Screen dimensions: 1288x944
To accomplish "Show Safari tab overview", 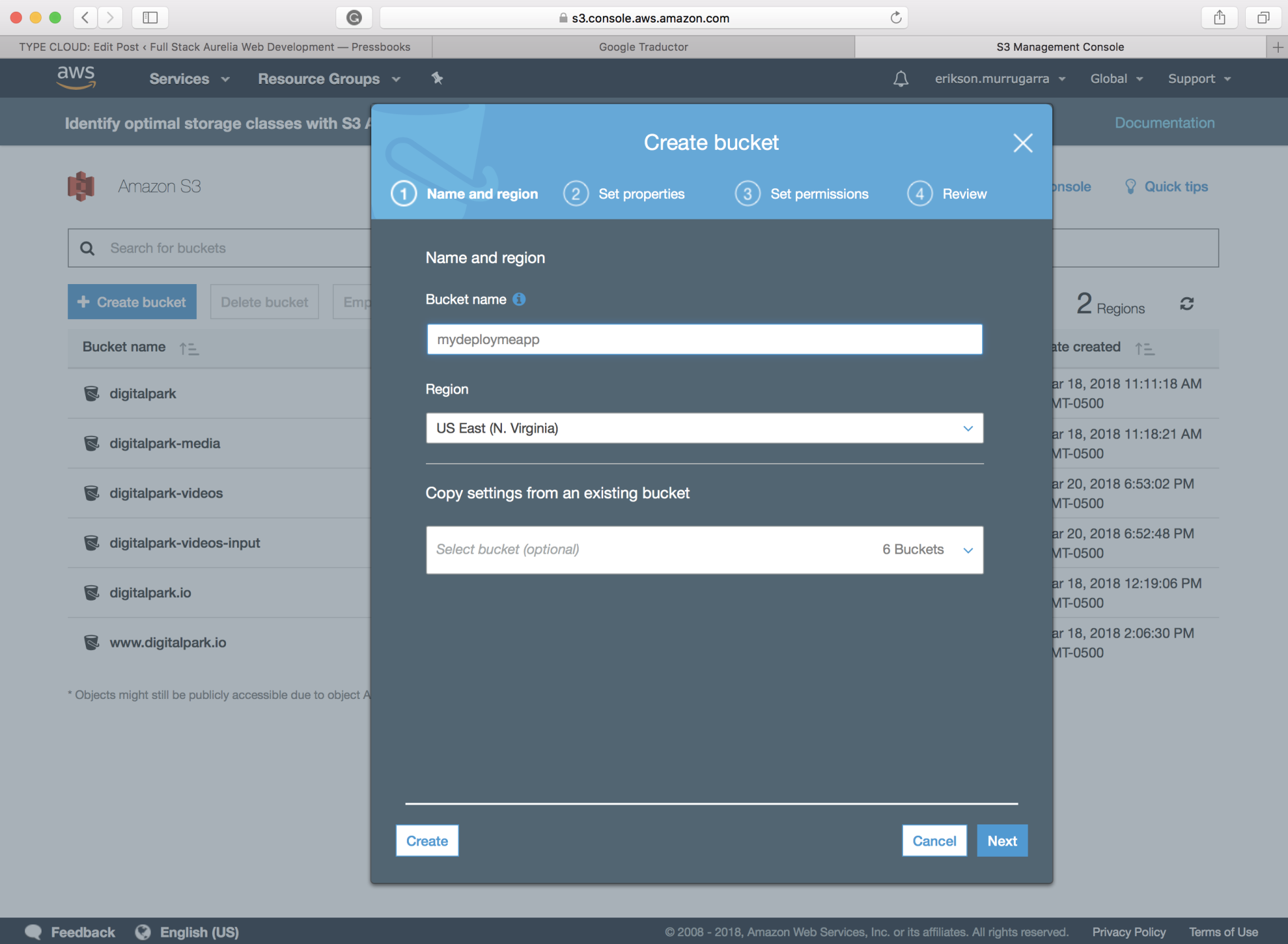I will tap(1263, 18).
